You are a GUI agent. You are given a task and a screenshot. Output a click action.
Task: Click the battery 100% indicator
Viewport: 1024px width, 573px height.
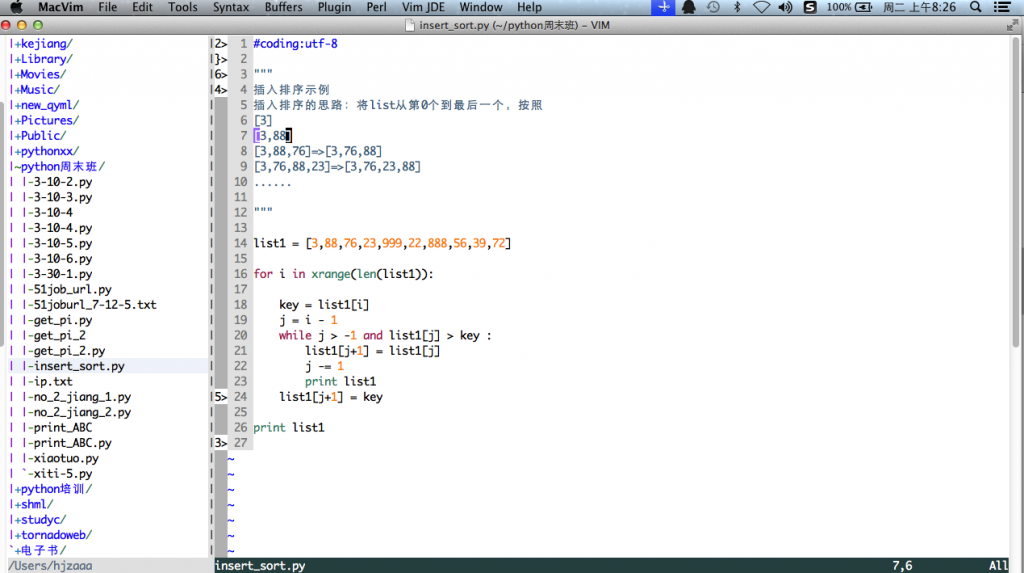click(849, 7)
